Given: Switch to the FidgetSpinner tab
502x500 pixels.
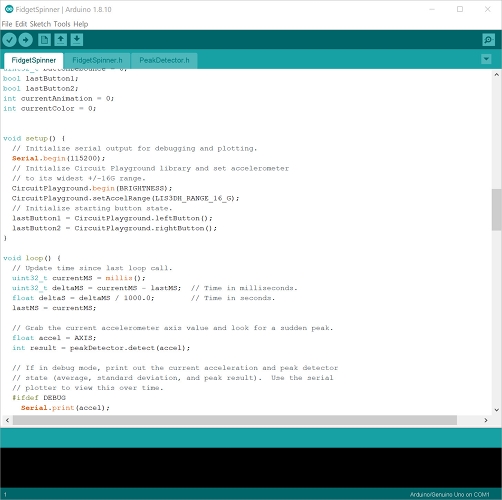Looking at the screenshot, I should tap(33, 60).
